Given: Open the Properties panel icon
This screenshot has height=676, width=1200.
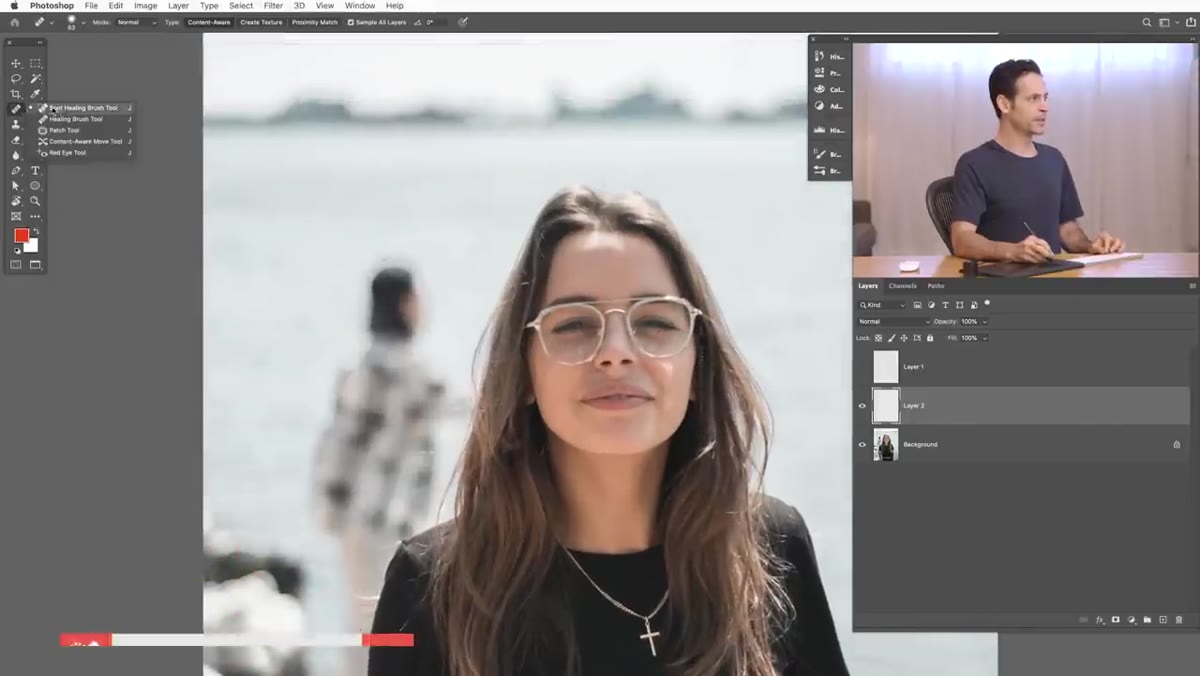Looking at the screenshot, I should [819, 73].
